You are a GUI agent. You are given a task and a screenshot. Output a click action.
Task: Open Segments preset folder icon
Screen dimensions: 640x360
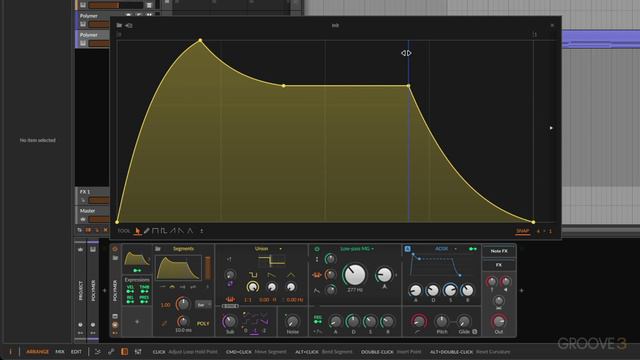(158, 249)
